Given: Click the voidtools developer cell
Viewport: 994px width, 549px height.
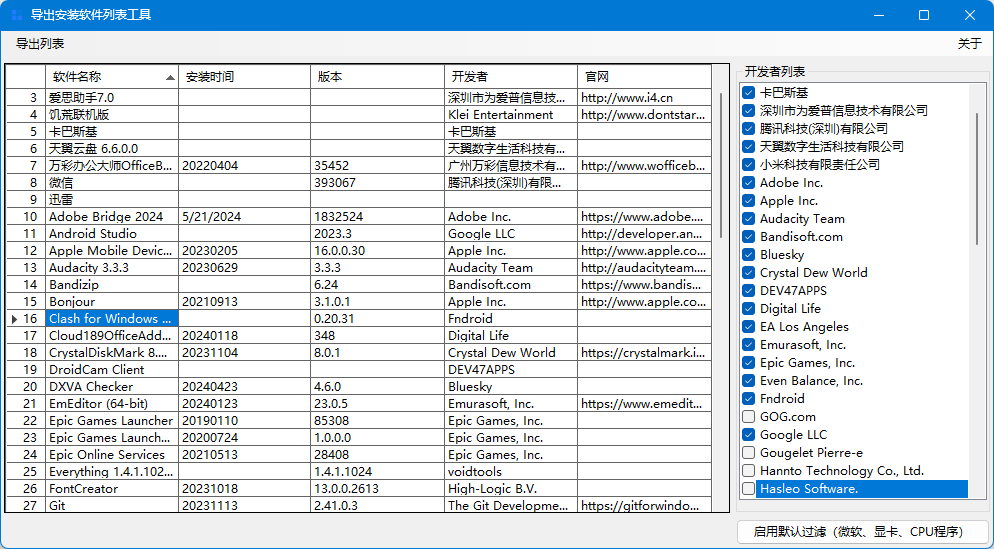Looking at the screenshot, I should tap(510, 472).
